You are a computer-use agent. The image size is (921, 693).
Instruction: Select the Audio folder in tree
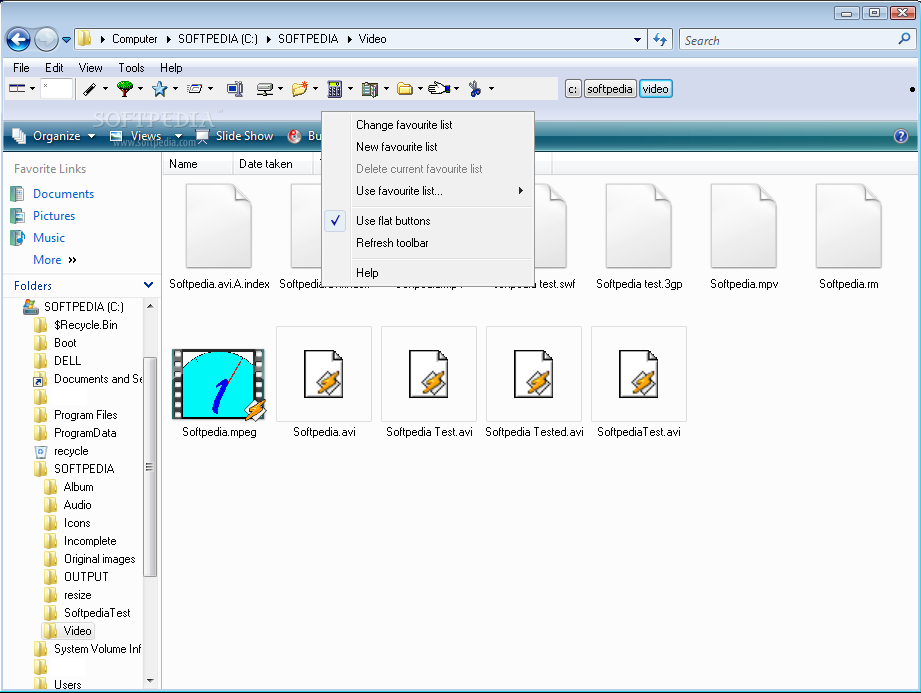(x=78, y=505)
